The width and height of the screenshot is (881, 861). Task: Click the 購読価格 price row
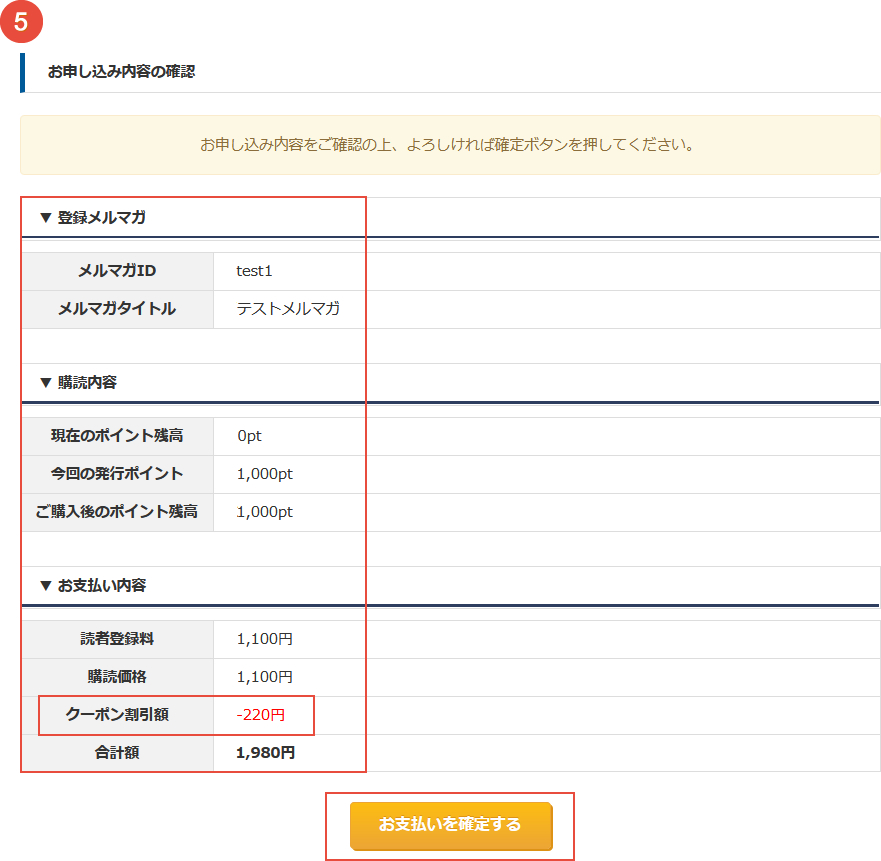(117, 676)
